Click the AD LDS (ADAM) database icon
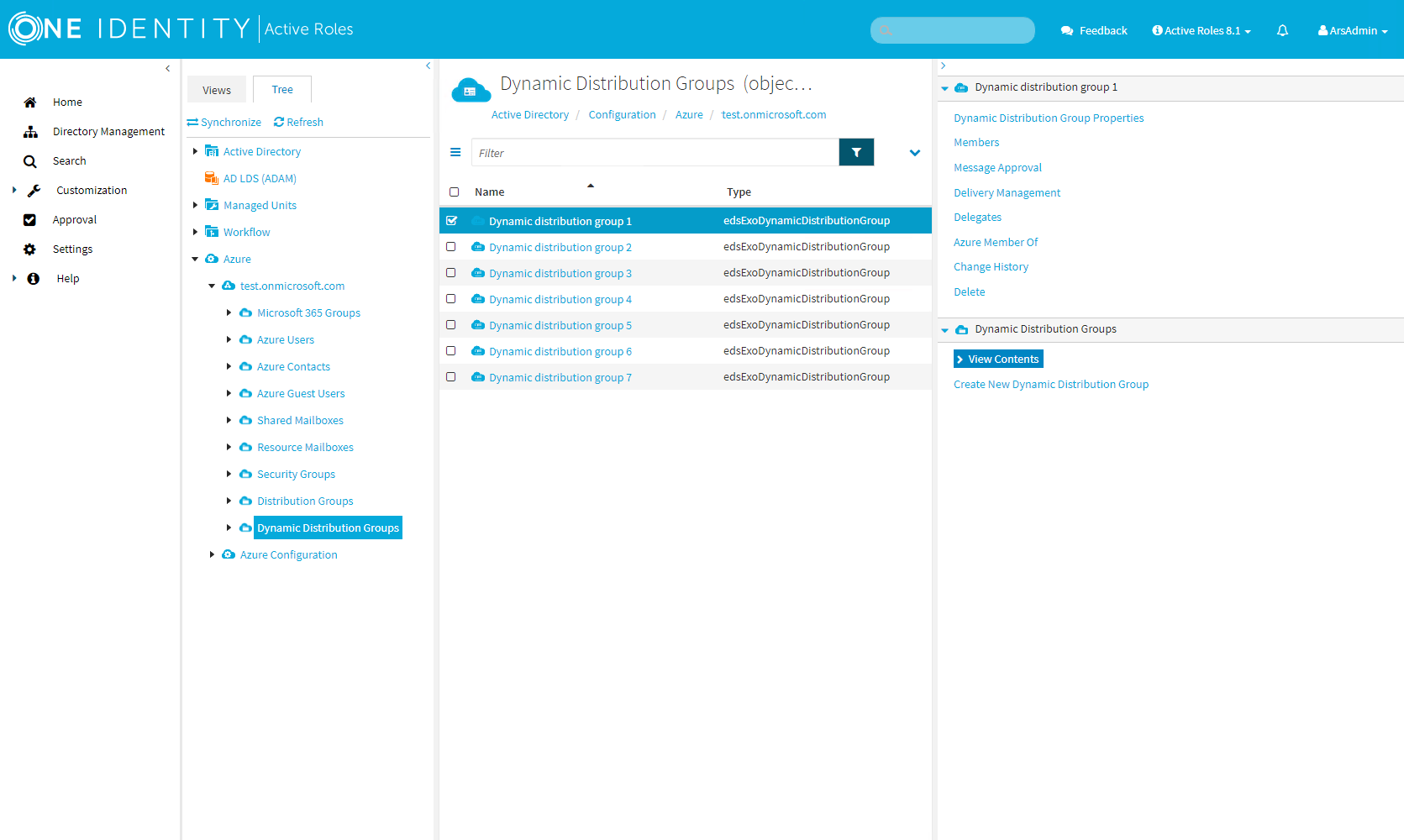This screenshot has height=840, width=1404. pos(212,178)
